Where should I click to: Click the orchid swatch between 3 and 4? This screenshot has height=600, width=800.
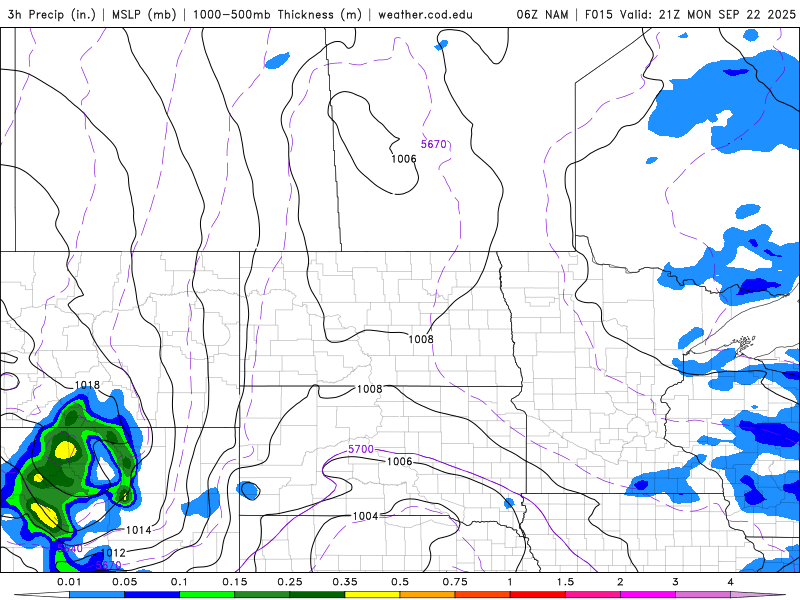pyautogui.click(x=703, y=595)
